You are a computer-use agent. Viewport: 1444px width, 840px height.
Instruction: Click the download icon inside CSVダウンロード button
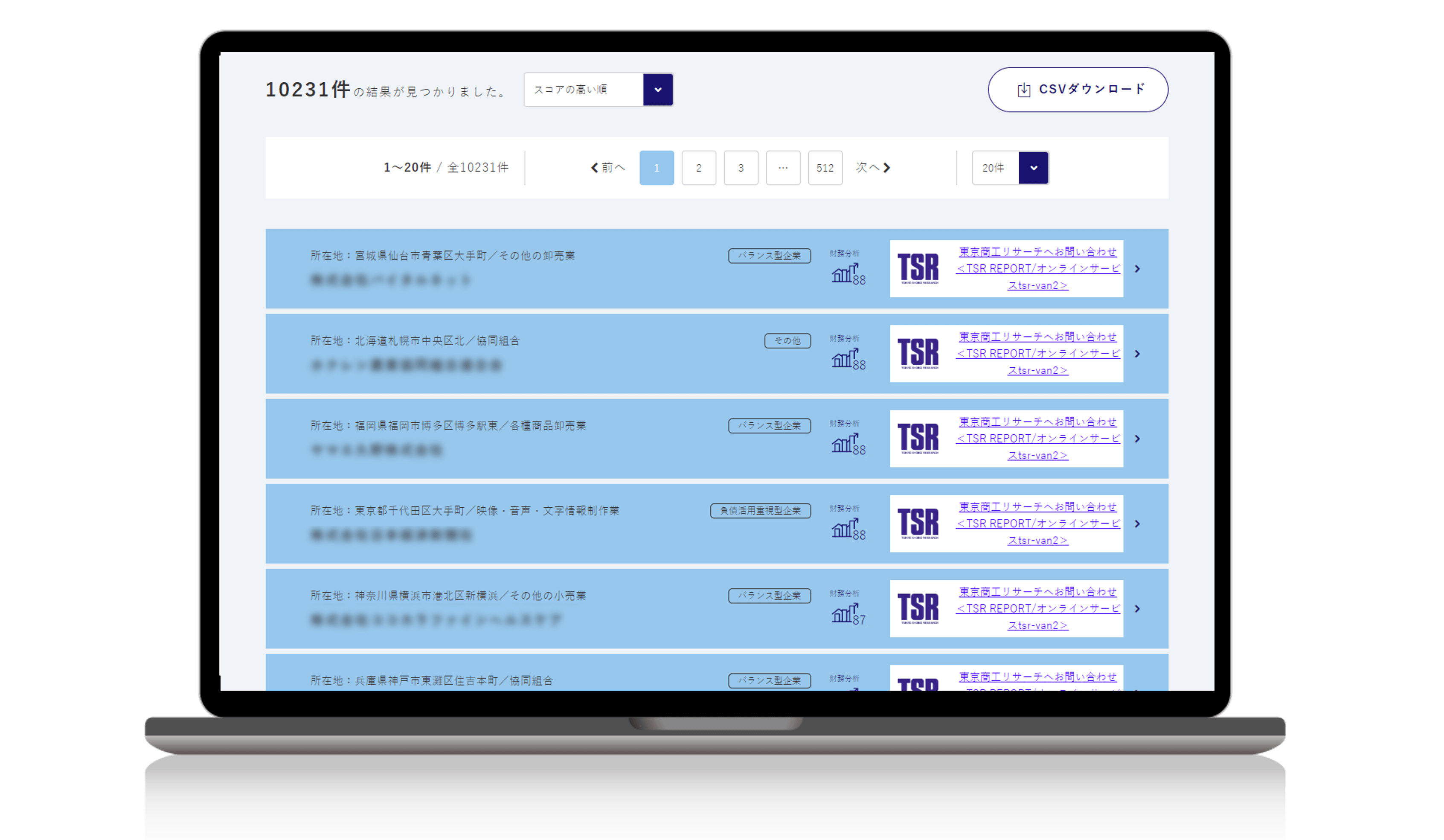(x=1025, y=90)
